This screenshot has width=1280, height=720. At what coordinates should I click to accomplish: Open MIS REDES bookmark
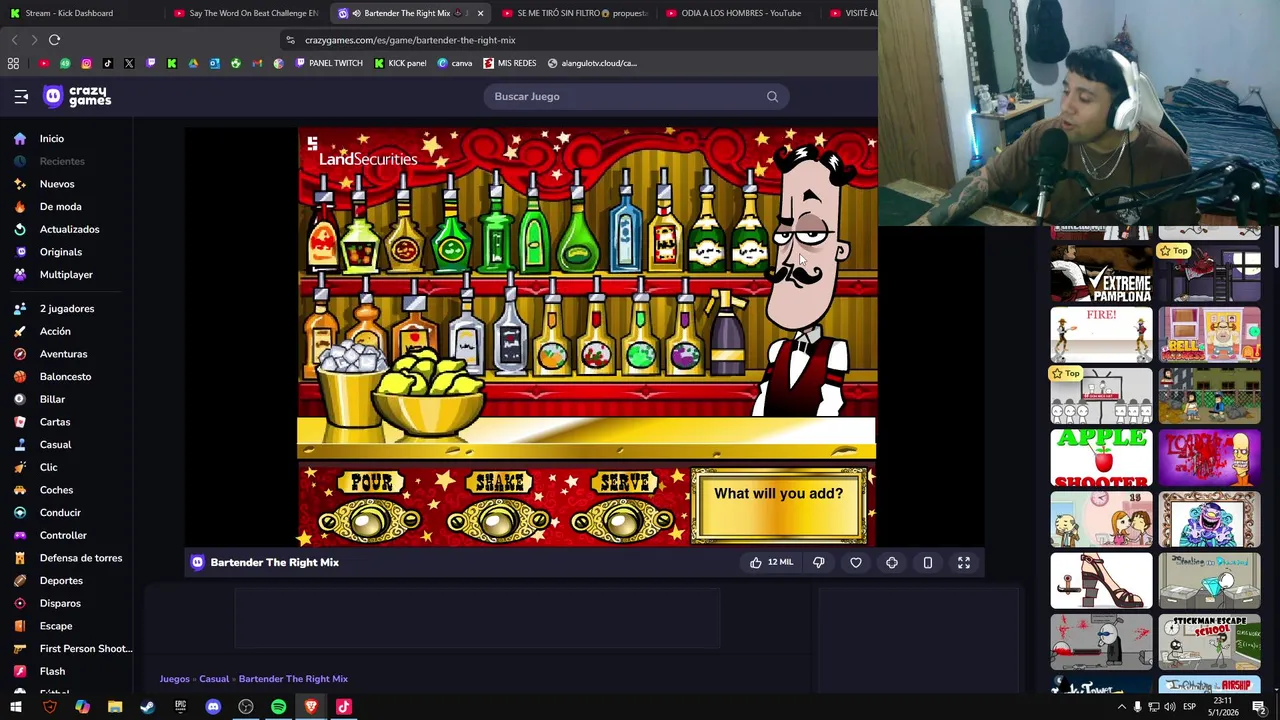click(510, 63)
